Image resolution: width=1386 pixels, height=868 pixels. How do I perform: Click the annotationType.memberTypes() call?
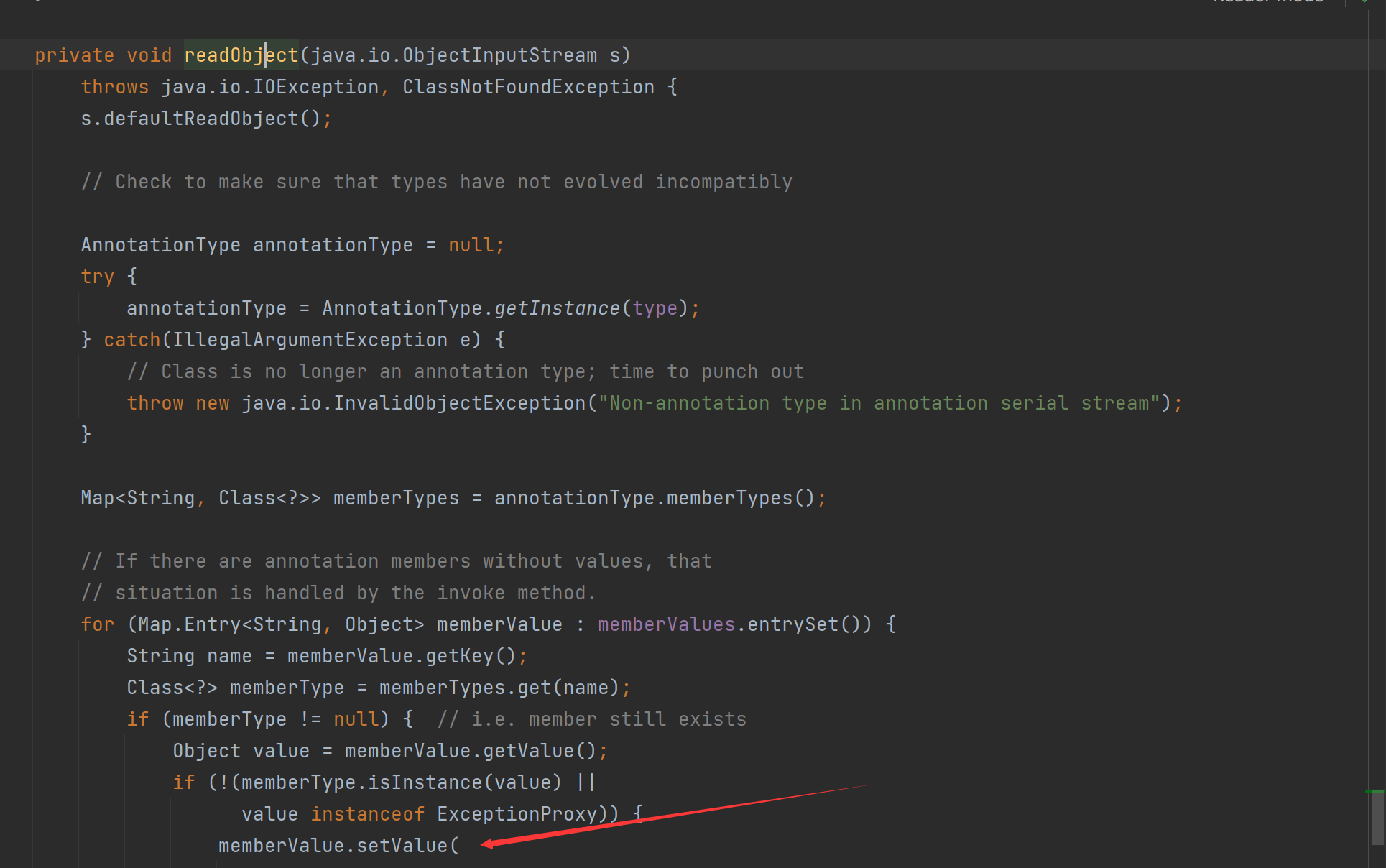click(x=655, y=498)
